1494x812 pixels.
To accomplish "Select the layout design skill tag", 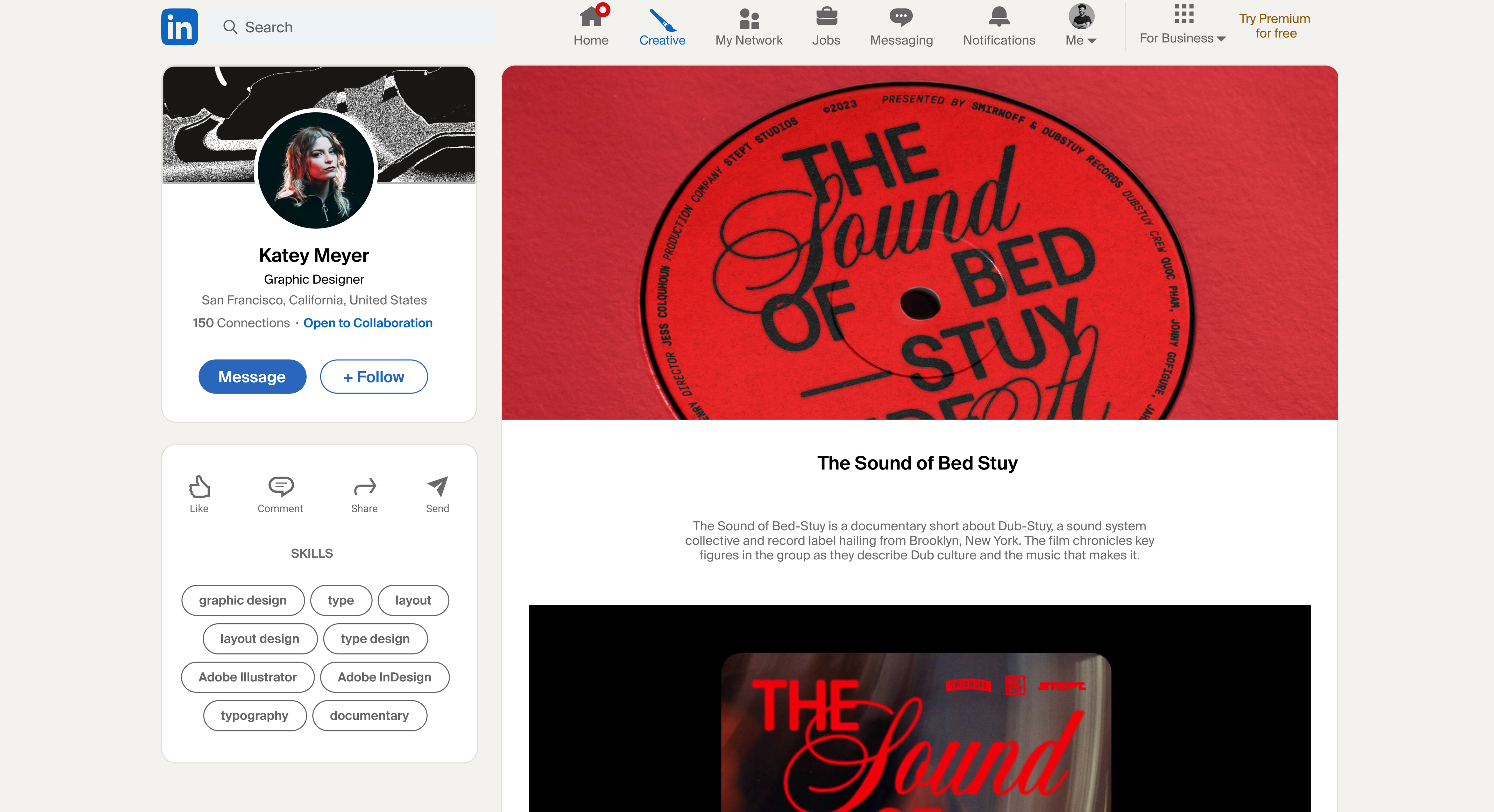I will pos(260,639).
